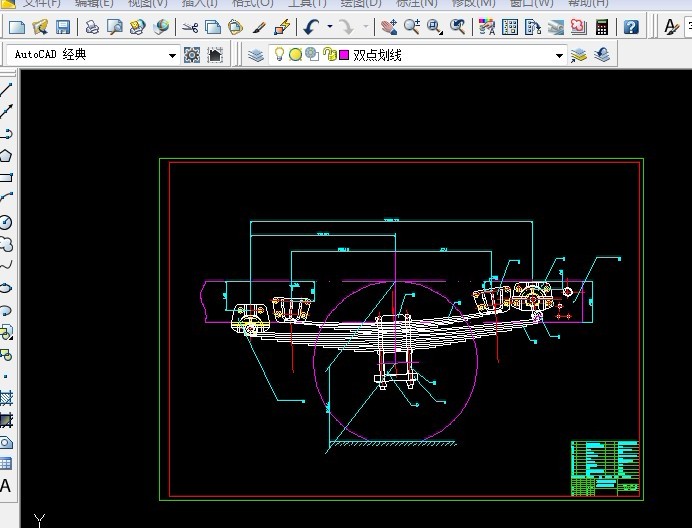Viewport: 692px width, 528px height.
Task: Open the QuickCalc calculator
Action: click(x=602, y=27)
